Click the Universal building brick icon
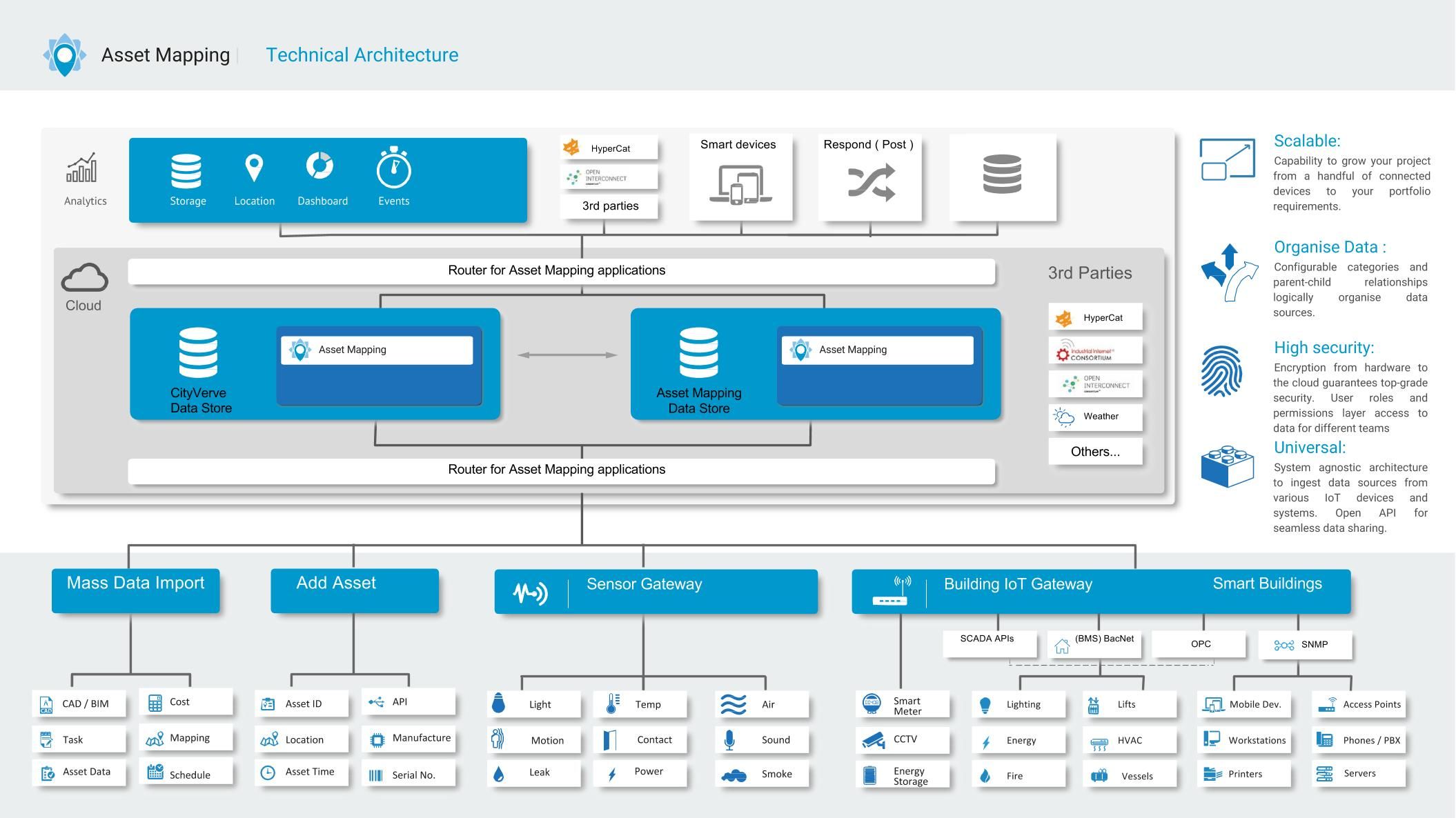1456x818 pixels. 1227,467
